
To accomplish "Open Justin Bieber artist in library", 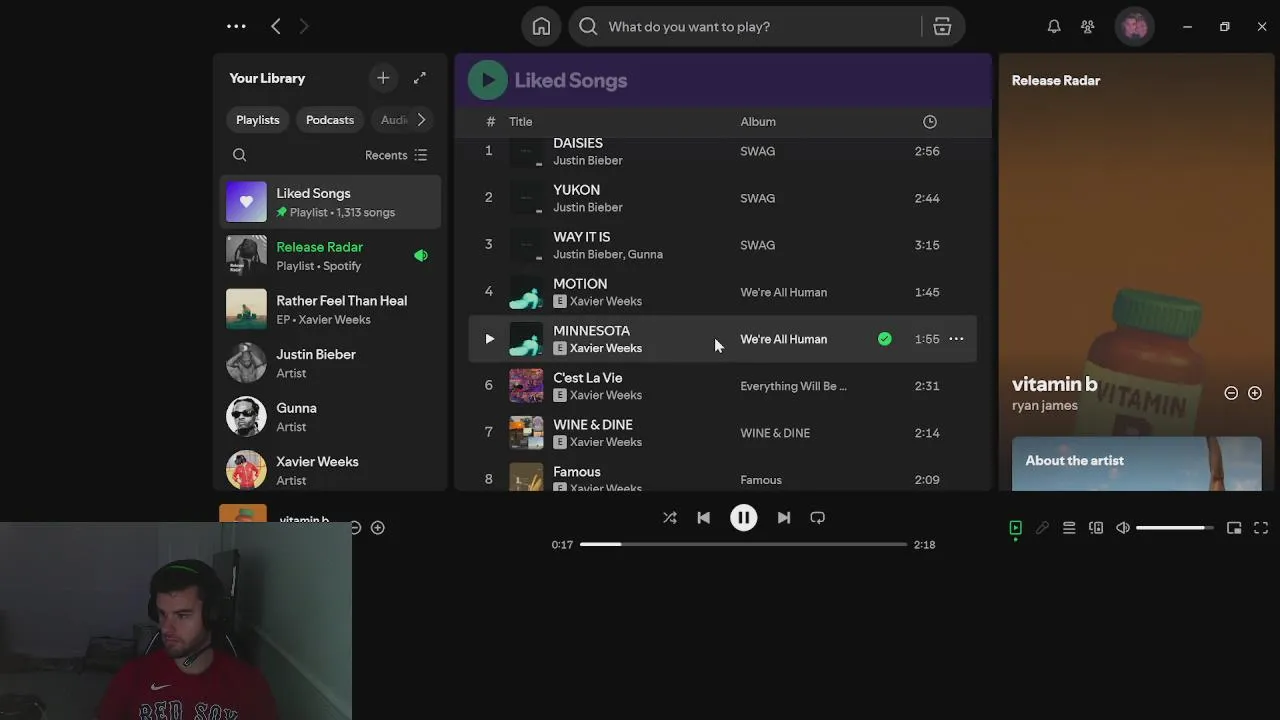I will click(x=330, y=363).
